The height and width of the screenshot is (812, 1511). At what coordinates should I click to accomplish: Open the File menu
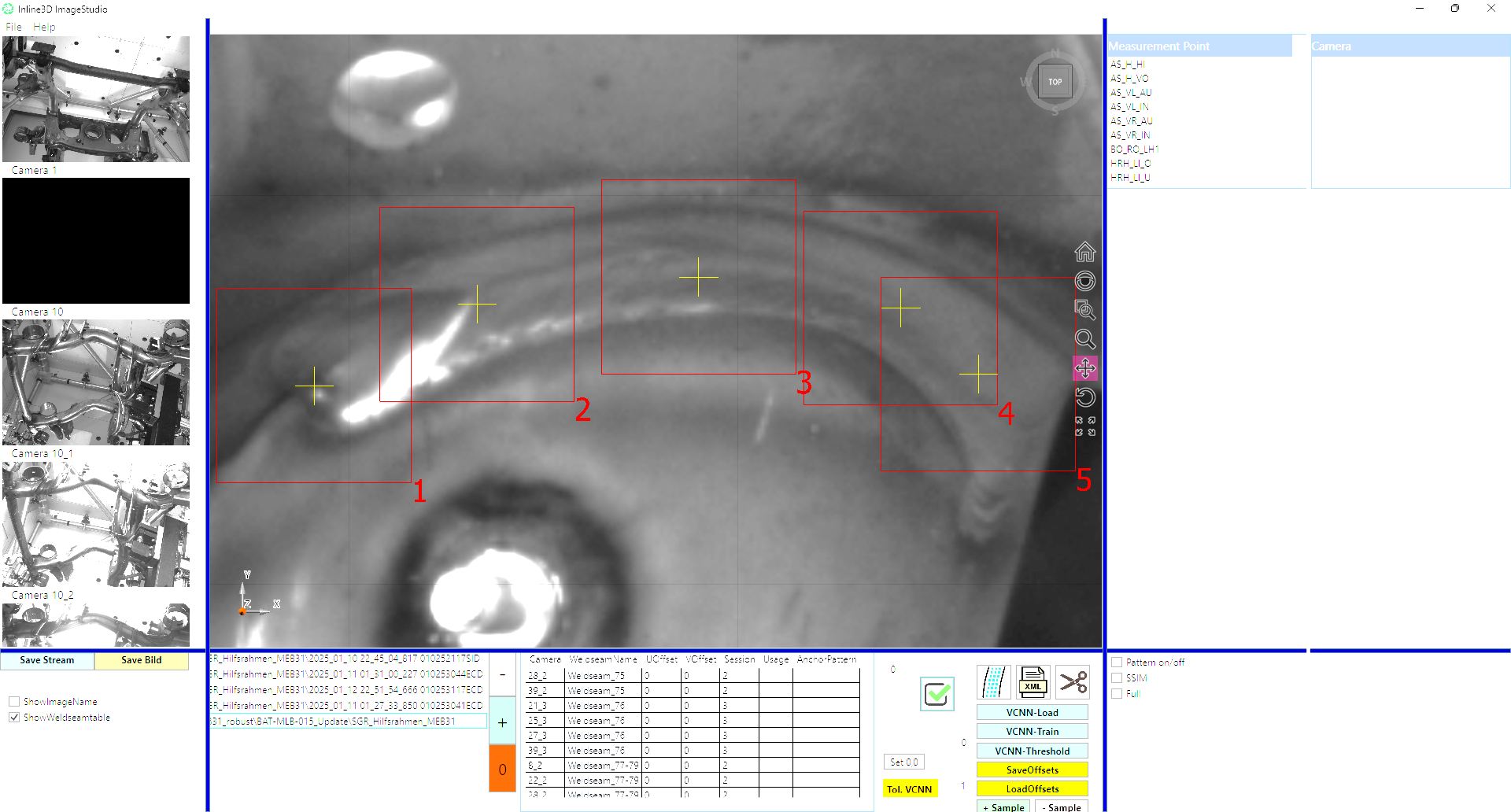pos(13,27)
